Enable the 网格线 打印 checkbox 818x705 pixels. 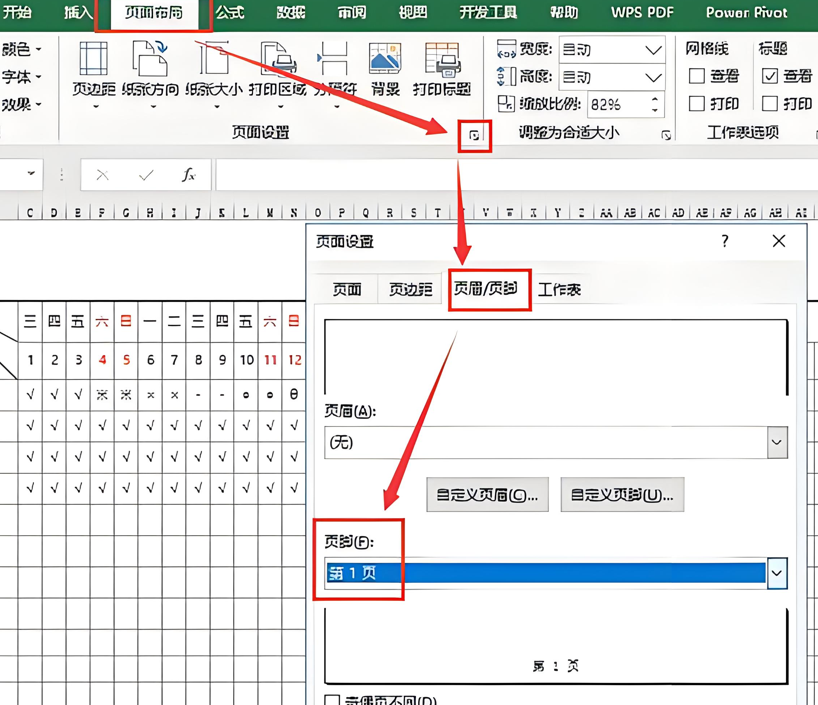tap(697, 104)
